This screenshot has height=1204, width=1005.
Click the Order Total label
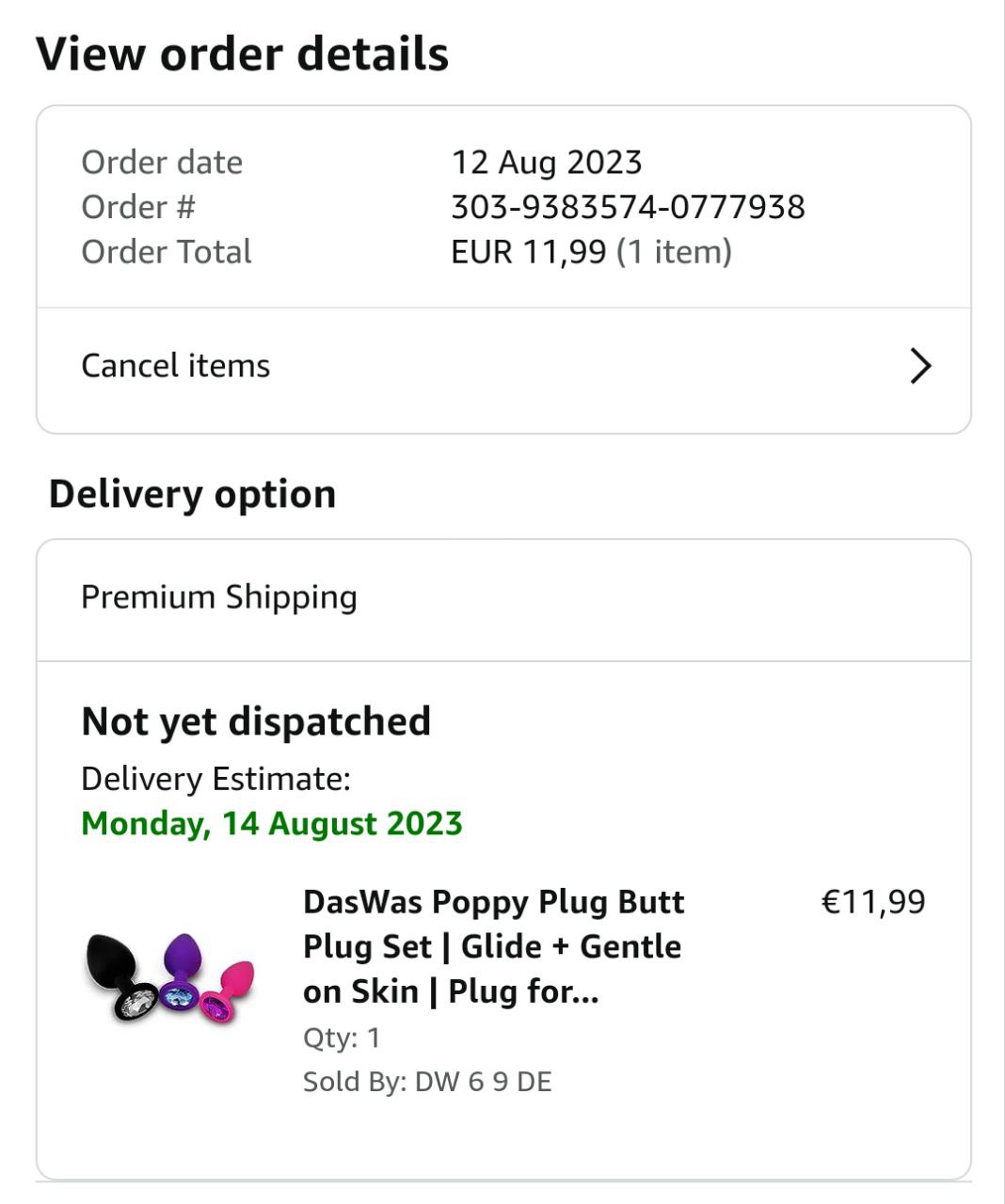167,252
